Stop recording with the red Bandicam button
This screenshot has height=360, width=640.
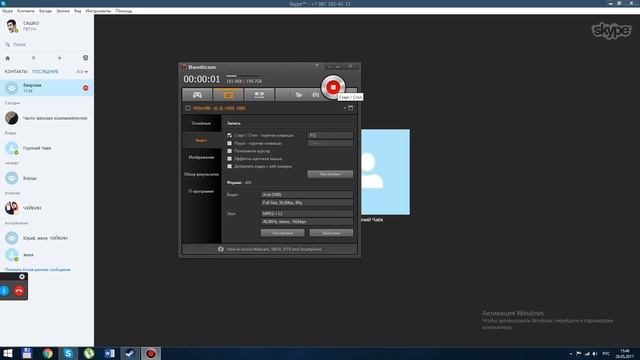pyautogui.click(x=333, y=87)
